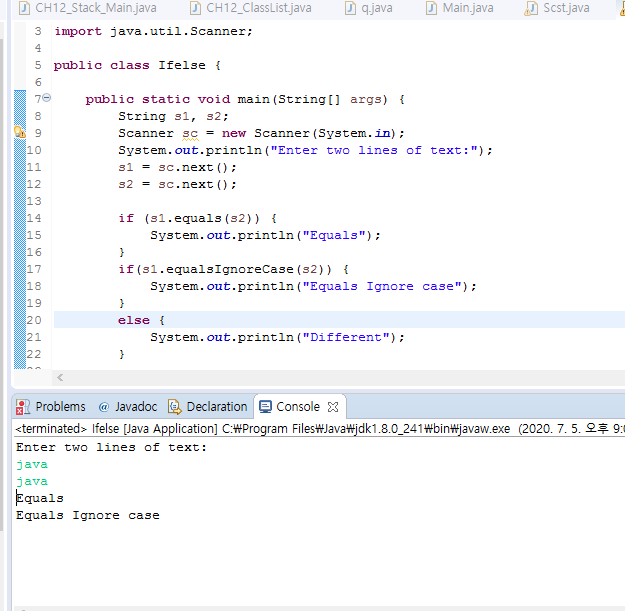Click the warning lightbulb marker on line 9
The width and height of the screenshot is (625, 611).
pos(20,132)
